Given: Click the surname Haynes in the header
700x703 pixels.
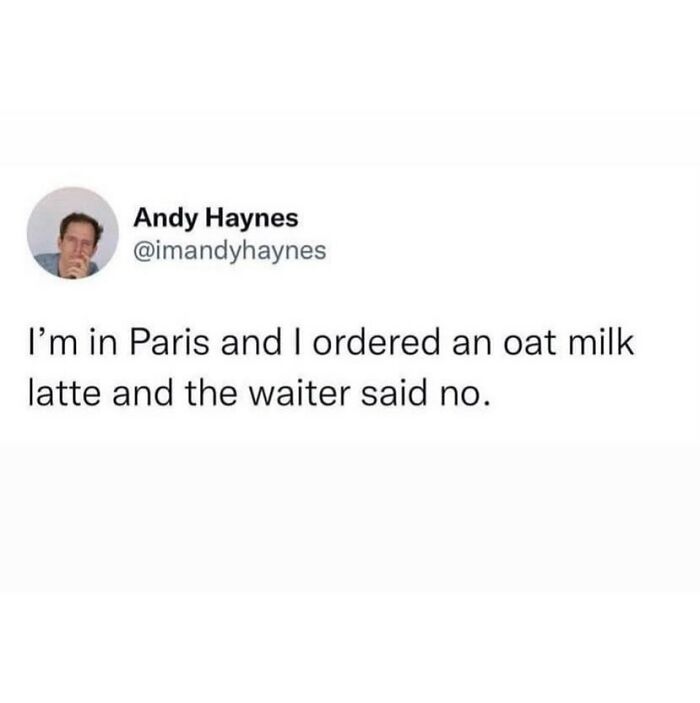Looking at the screenshot, I should (252, 218).
